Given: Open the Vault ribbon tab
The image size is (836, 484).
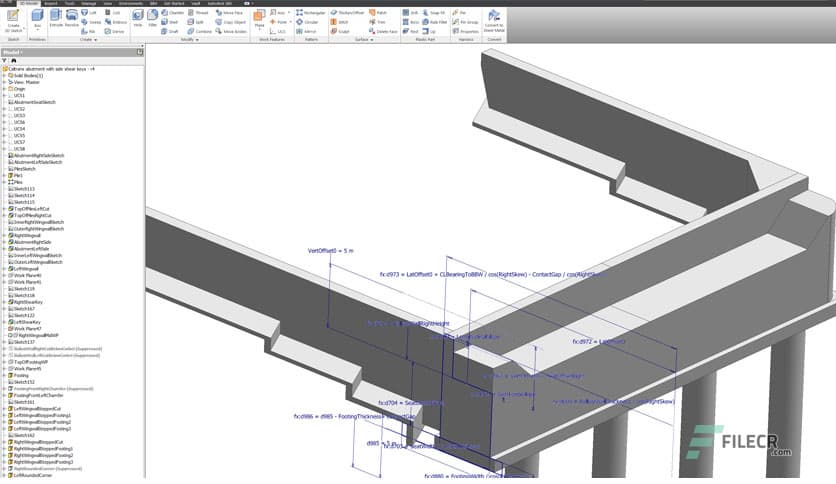Looking at the screenshot, I should click(x=196, y=3).
